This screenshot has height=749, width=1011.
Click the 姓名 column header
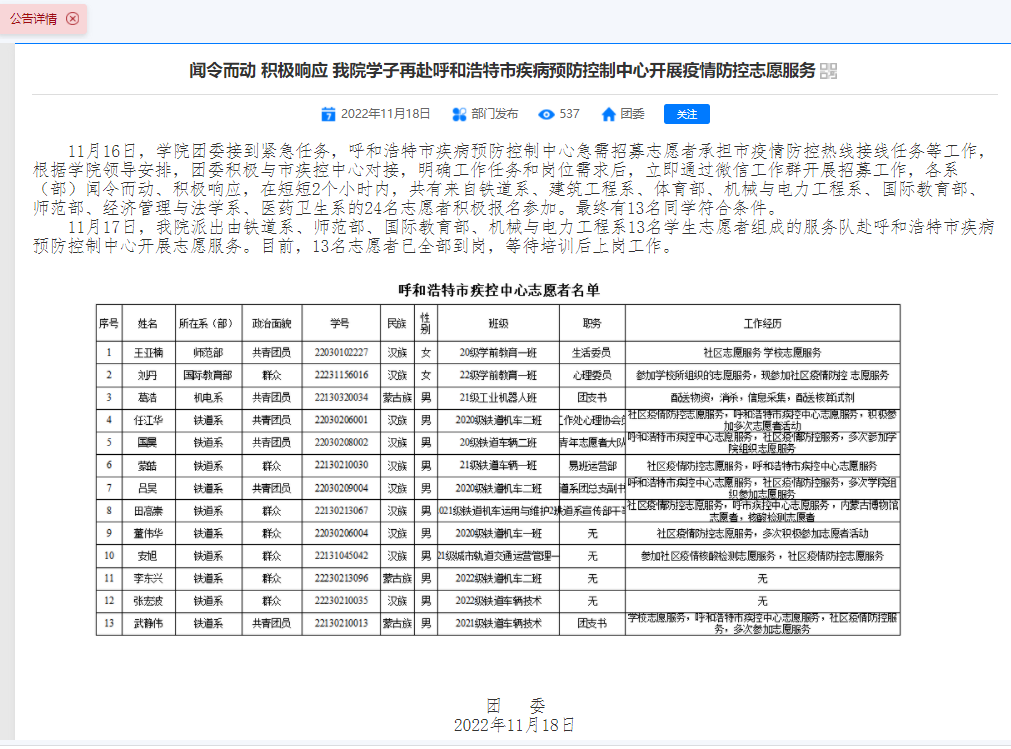(148, 324)
